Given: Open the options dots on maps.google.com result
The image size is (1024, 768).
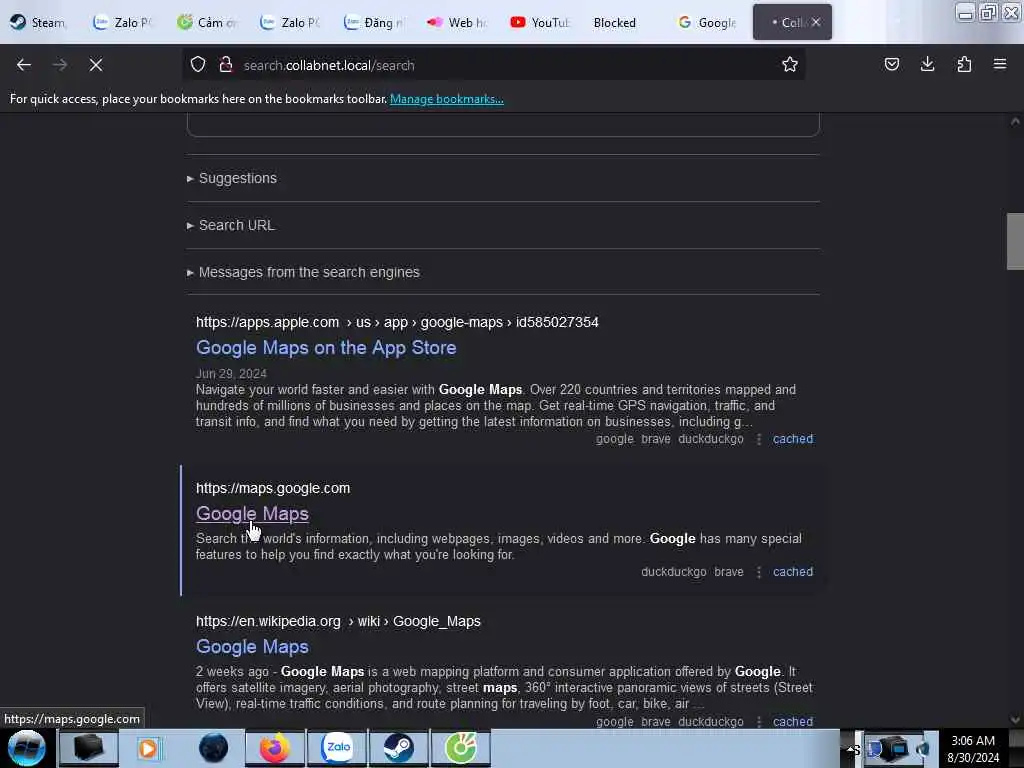Looking at the screenshot, I should [758, 572].
